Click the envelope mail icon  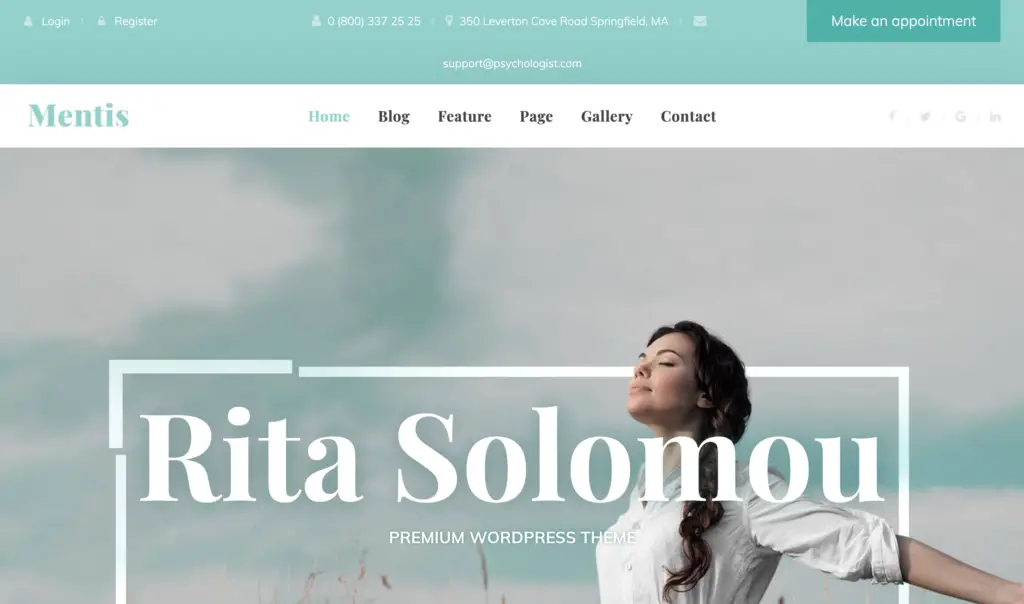(699, 21)
